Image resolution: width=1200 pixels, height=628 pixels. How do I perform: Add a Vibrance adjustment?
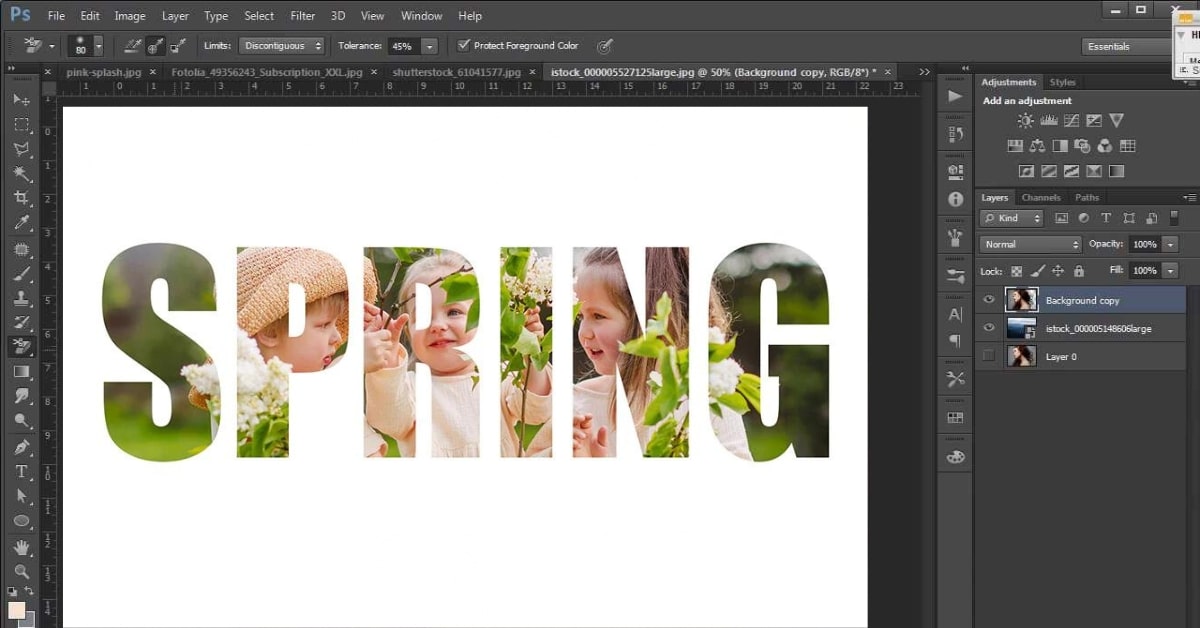[1117, 121]
